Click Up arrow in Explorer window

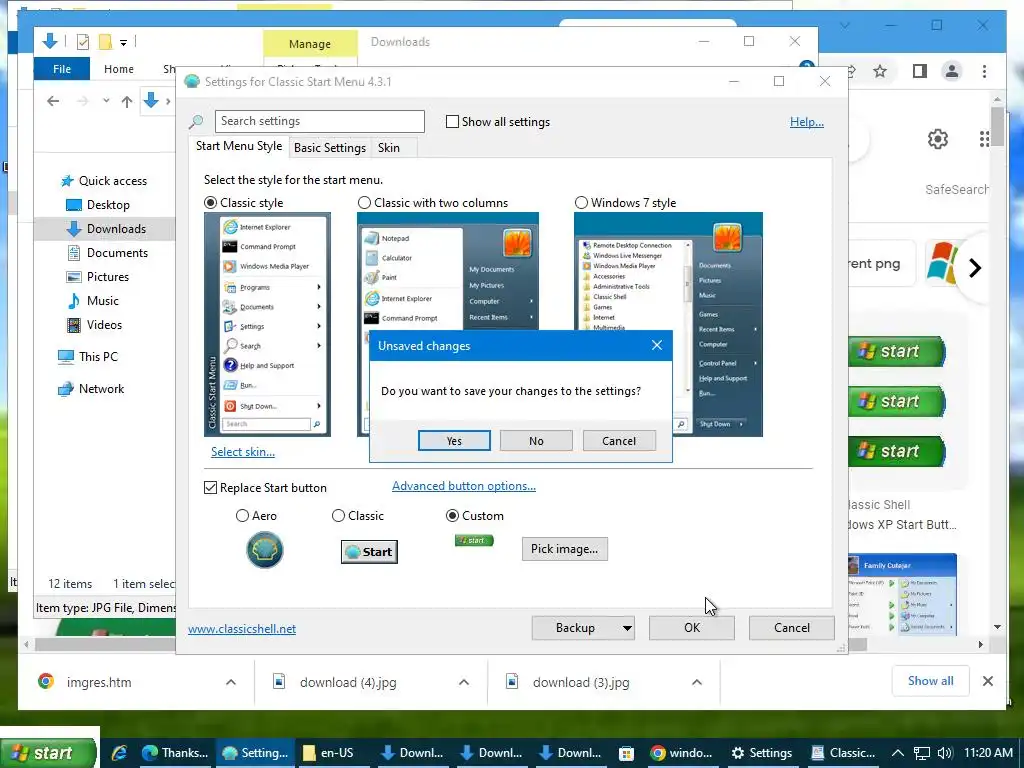tap(127, 101)
